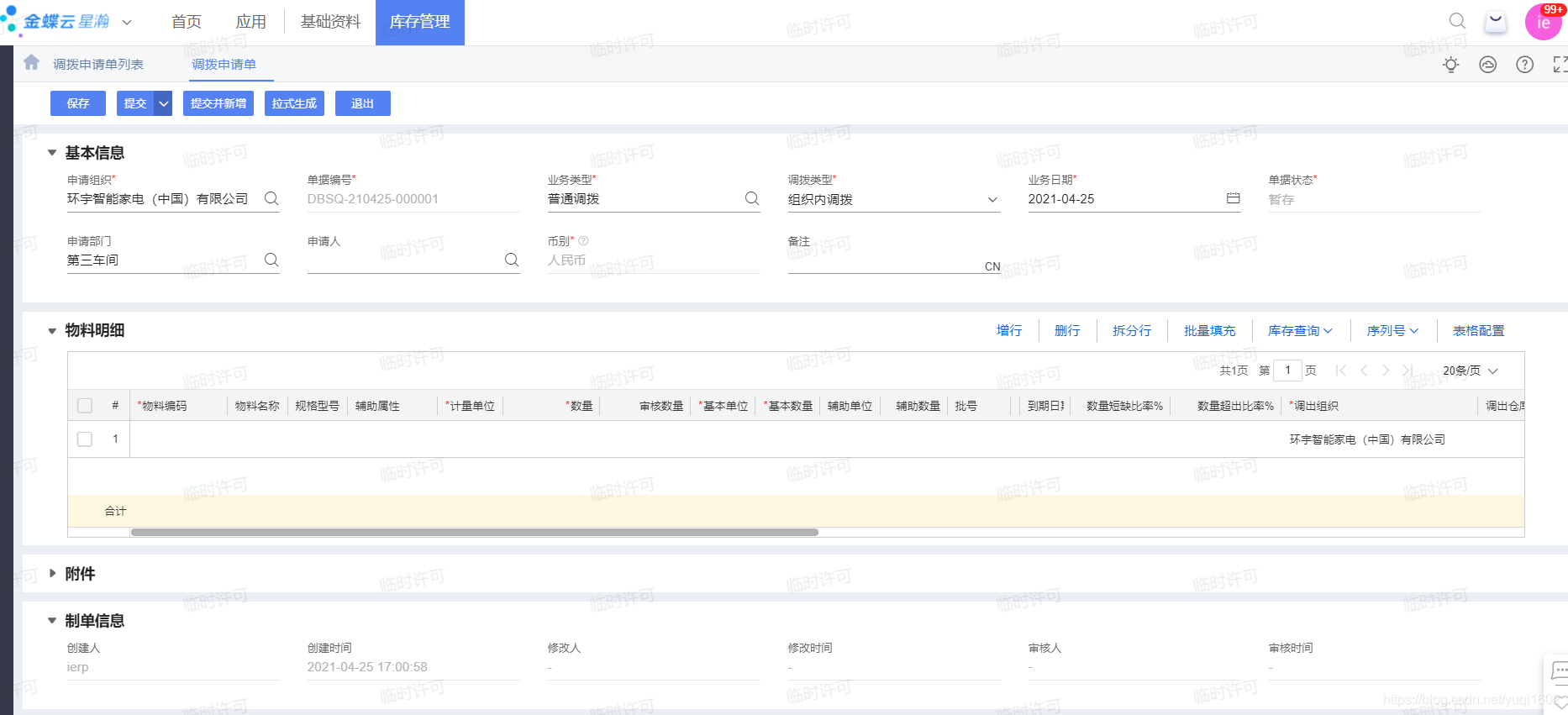Switch to the 调拨申请单列表 tab
The height and width of the screenshot is (715, 1568).
click(98, 65)
